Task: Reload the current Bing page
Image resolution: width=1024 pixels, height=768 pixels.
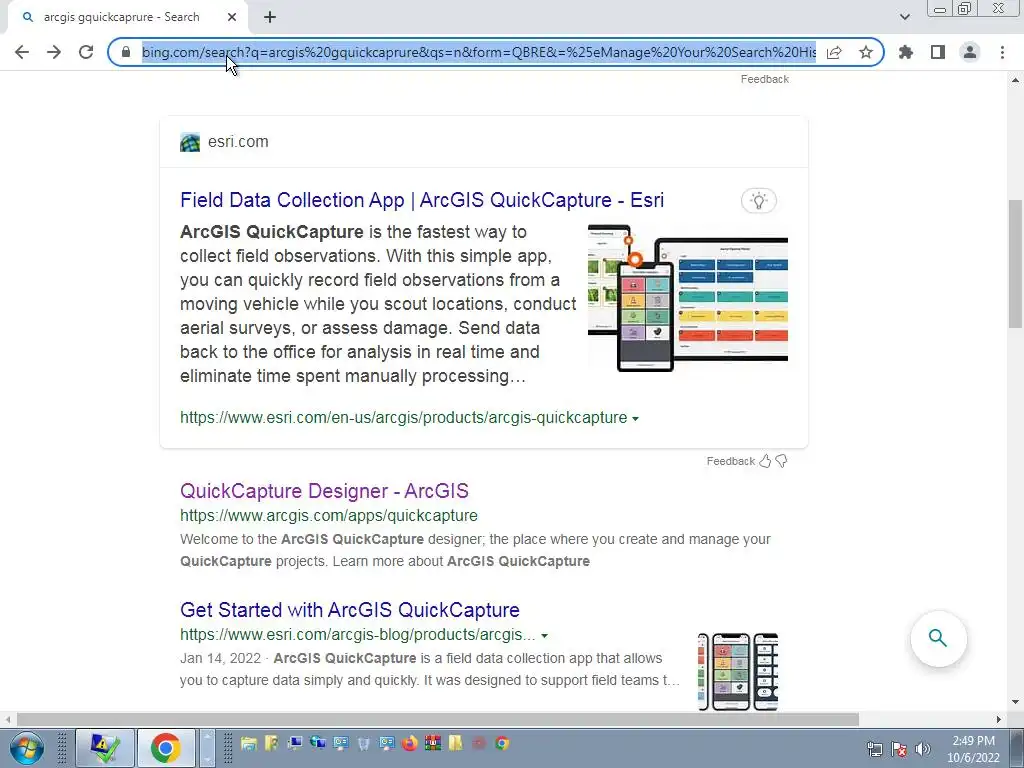Action: pyautogui.click(x=86, y=52)
